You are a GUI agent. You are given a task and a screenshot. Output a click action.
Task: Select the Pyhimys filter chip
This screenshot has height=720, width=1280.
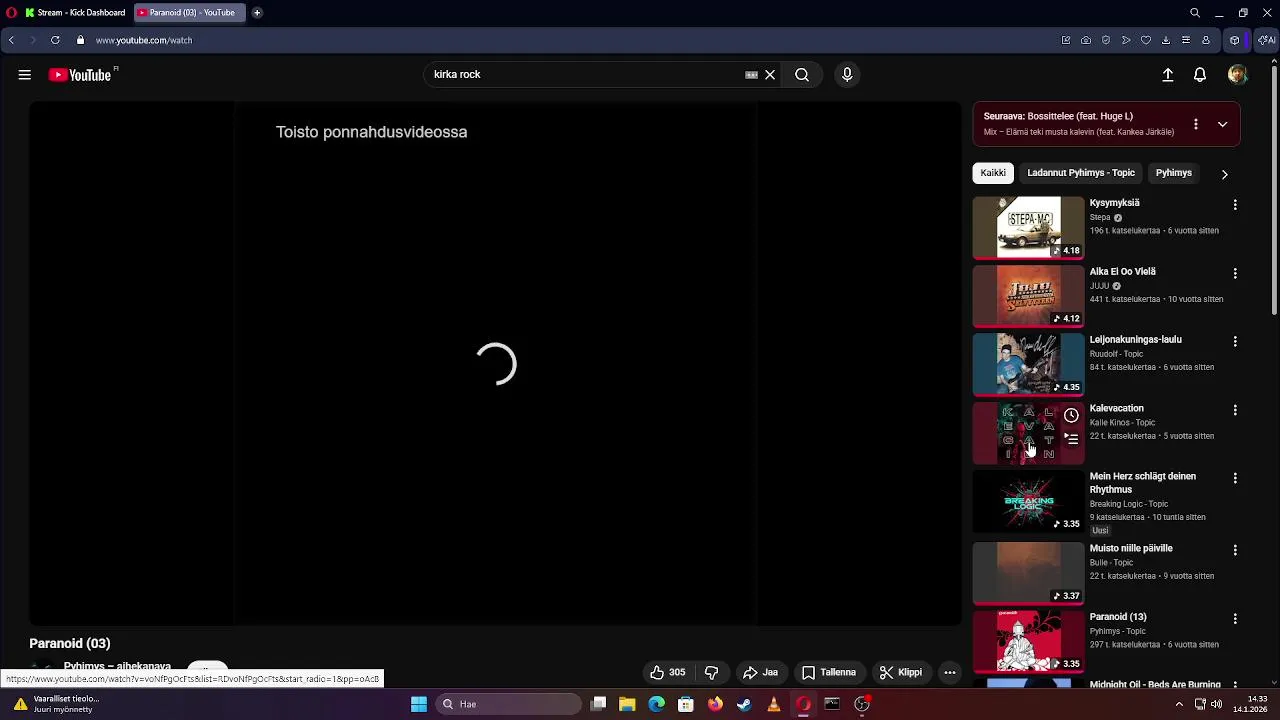click(1174, 173)
